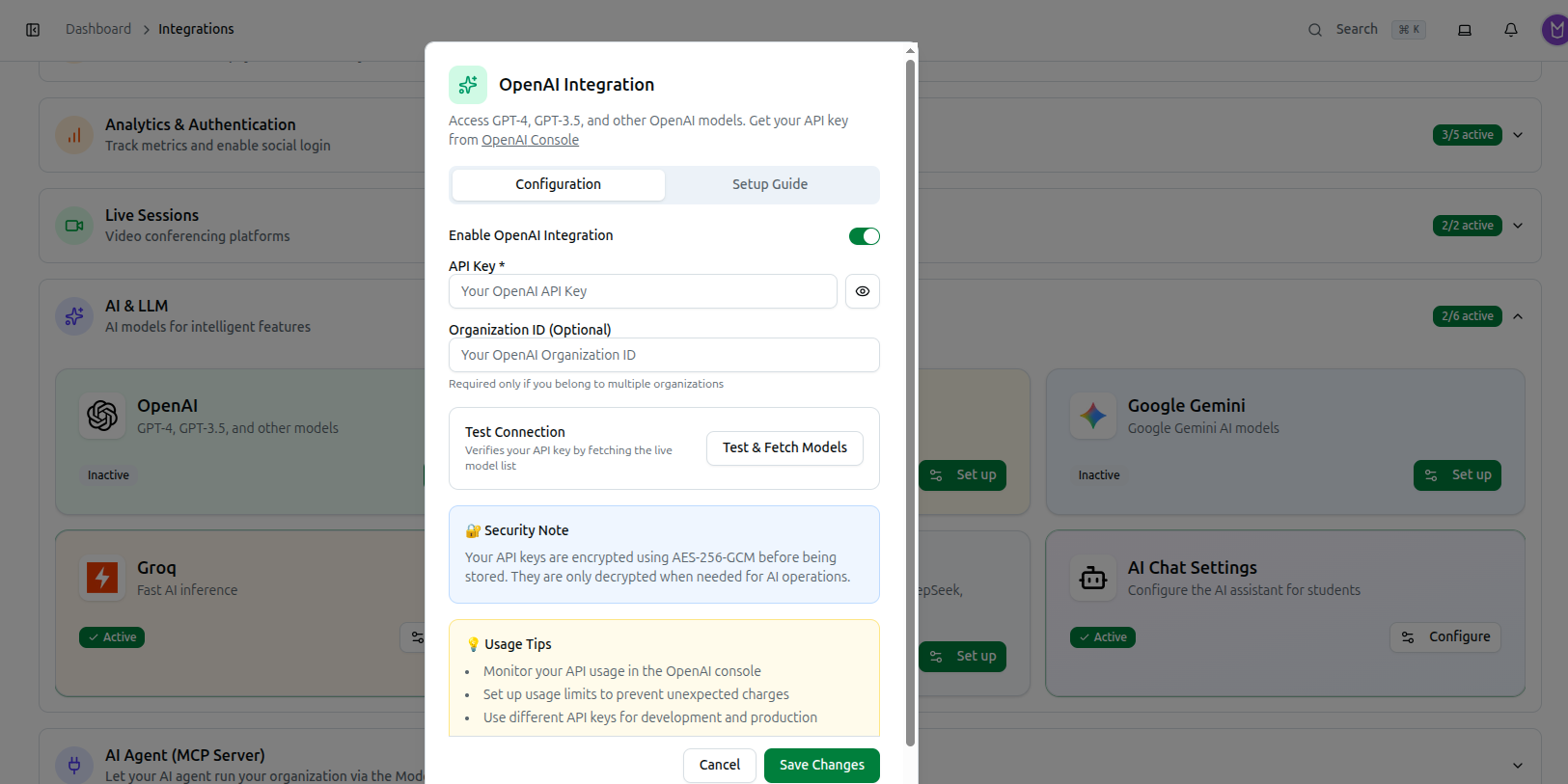Click 'Monitor your API usage' tip
The width and height of the screenshot is (1568, 784).
click(x=622, y=671)
